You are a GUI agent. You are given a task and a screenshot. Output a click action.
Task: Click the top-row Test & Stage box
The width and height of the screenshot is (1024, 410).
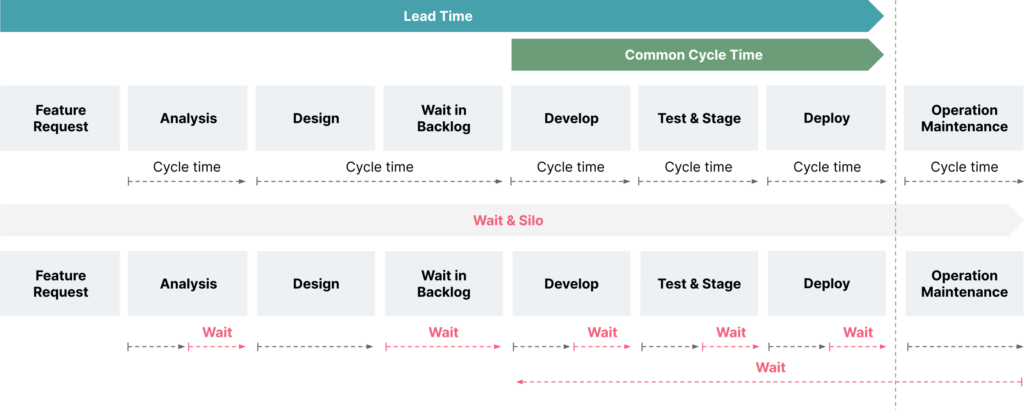pos(699,118)
